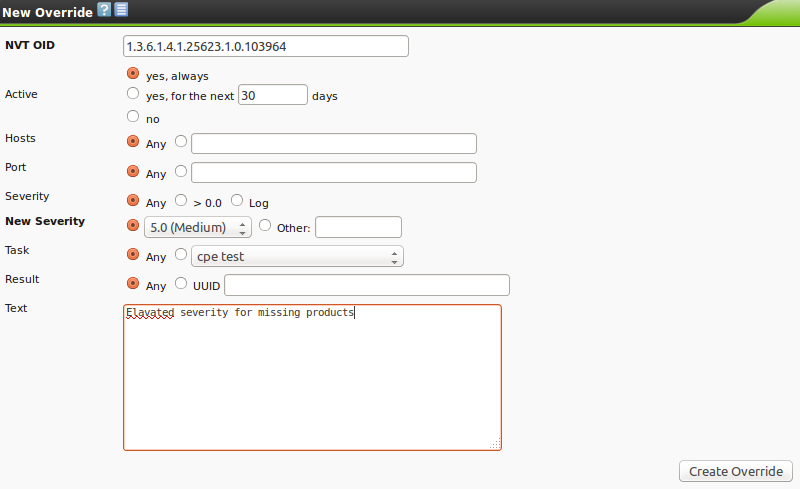Select the 'Other' New Severity radio button
The image size is (800, 489).
coord(265,225)
